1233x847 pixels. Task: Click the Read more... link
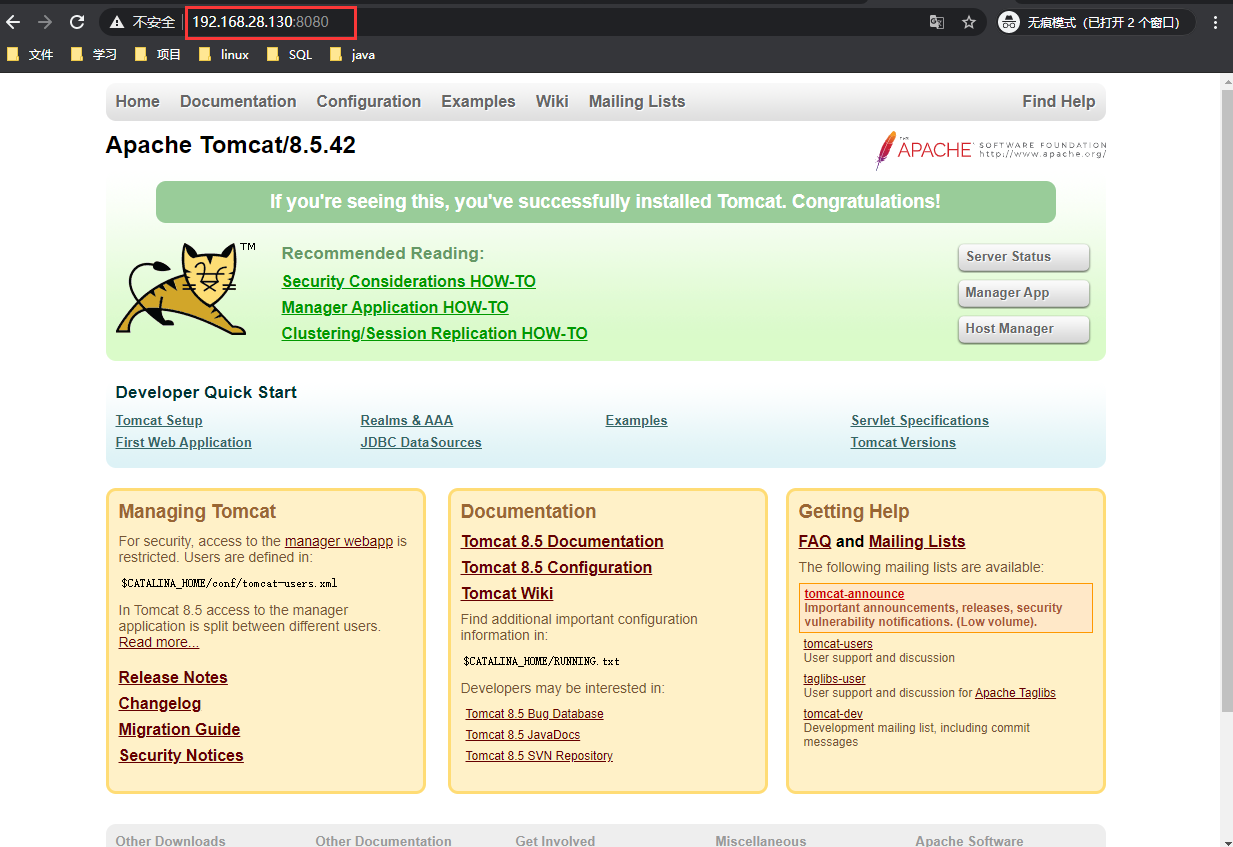(x=159, y=643)
